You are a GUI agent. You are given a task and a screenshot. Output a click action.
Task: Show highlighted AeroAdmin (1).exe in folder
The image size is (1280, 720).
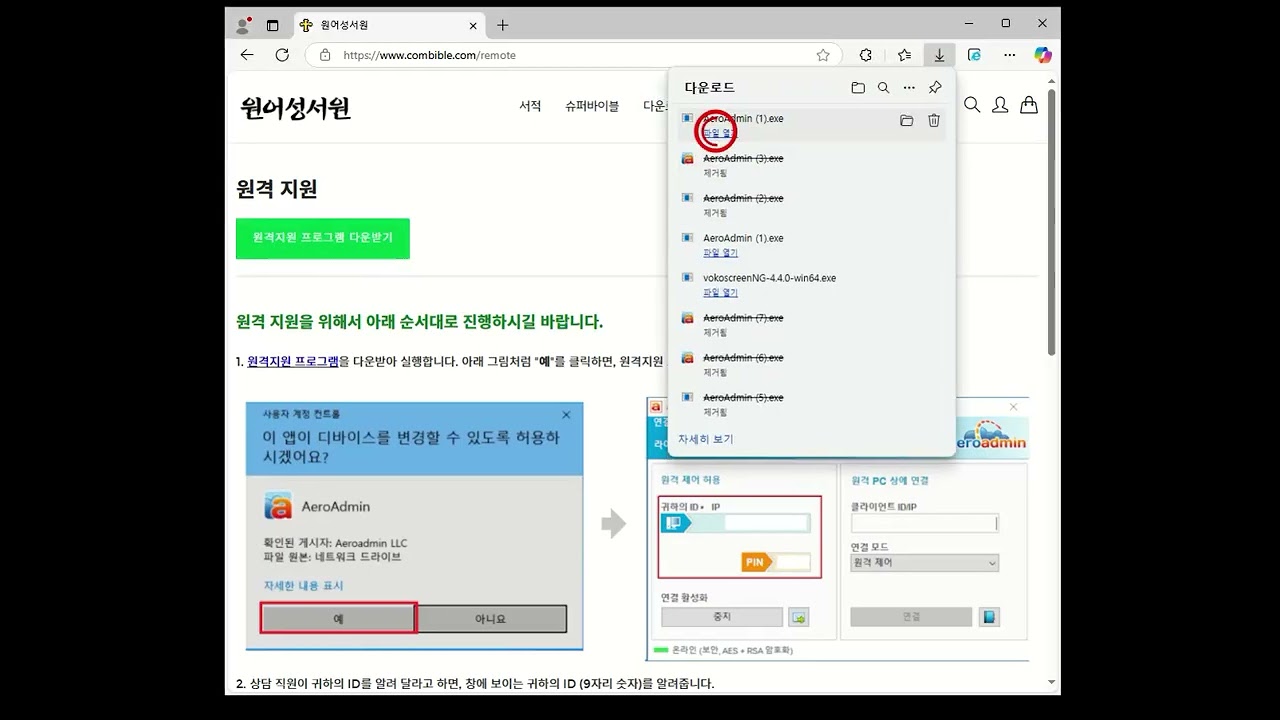(906, 120)
